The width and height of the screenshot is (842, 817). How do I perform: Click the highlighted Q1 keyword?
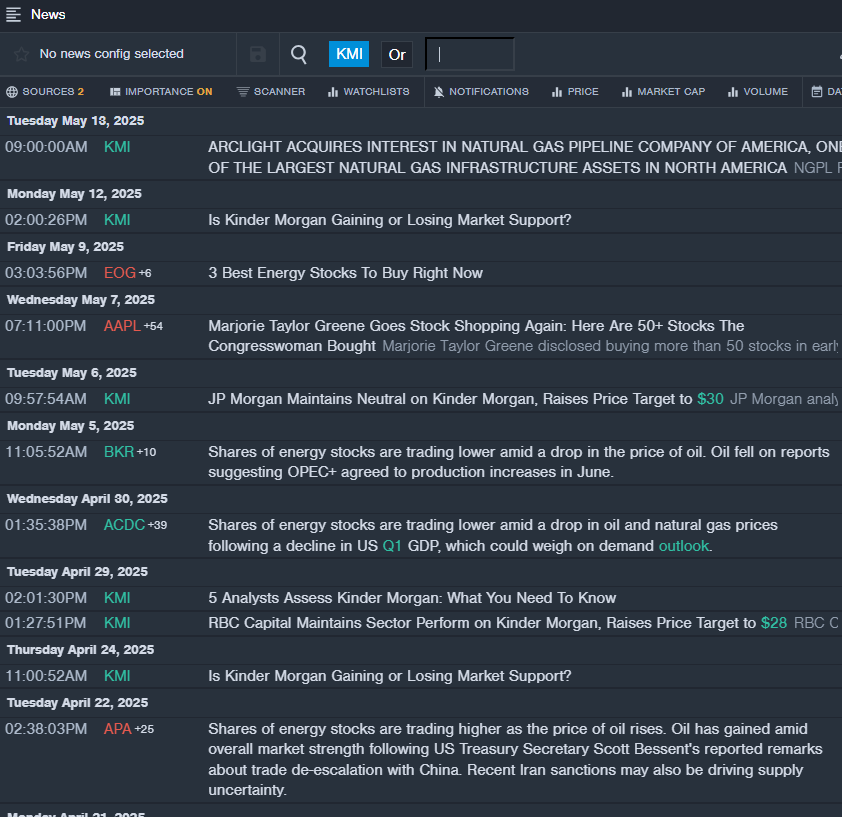point(392,546)
